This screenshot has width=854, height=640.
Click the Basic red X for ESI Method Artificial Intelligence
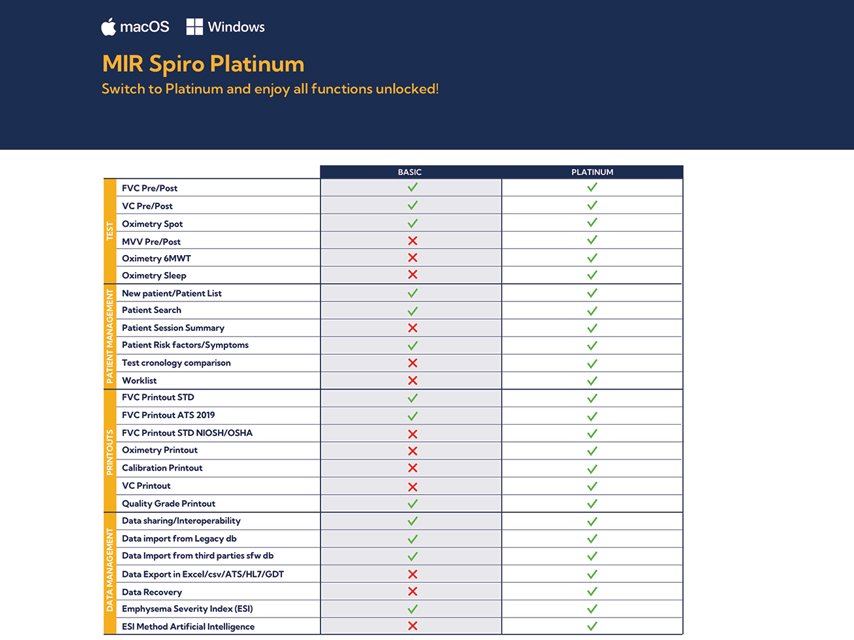coord(412,626)
